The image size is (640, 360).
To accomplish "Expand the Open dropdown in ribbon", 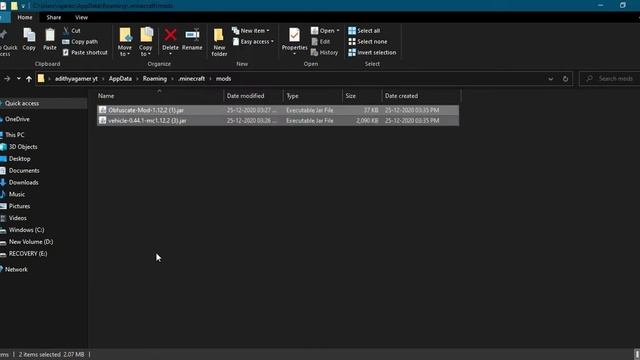I will click(338, 31).
